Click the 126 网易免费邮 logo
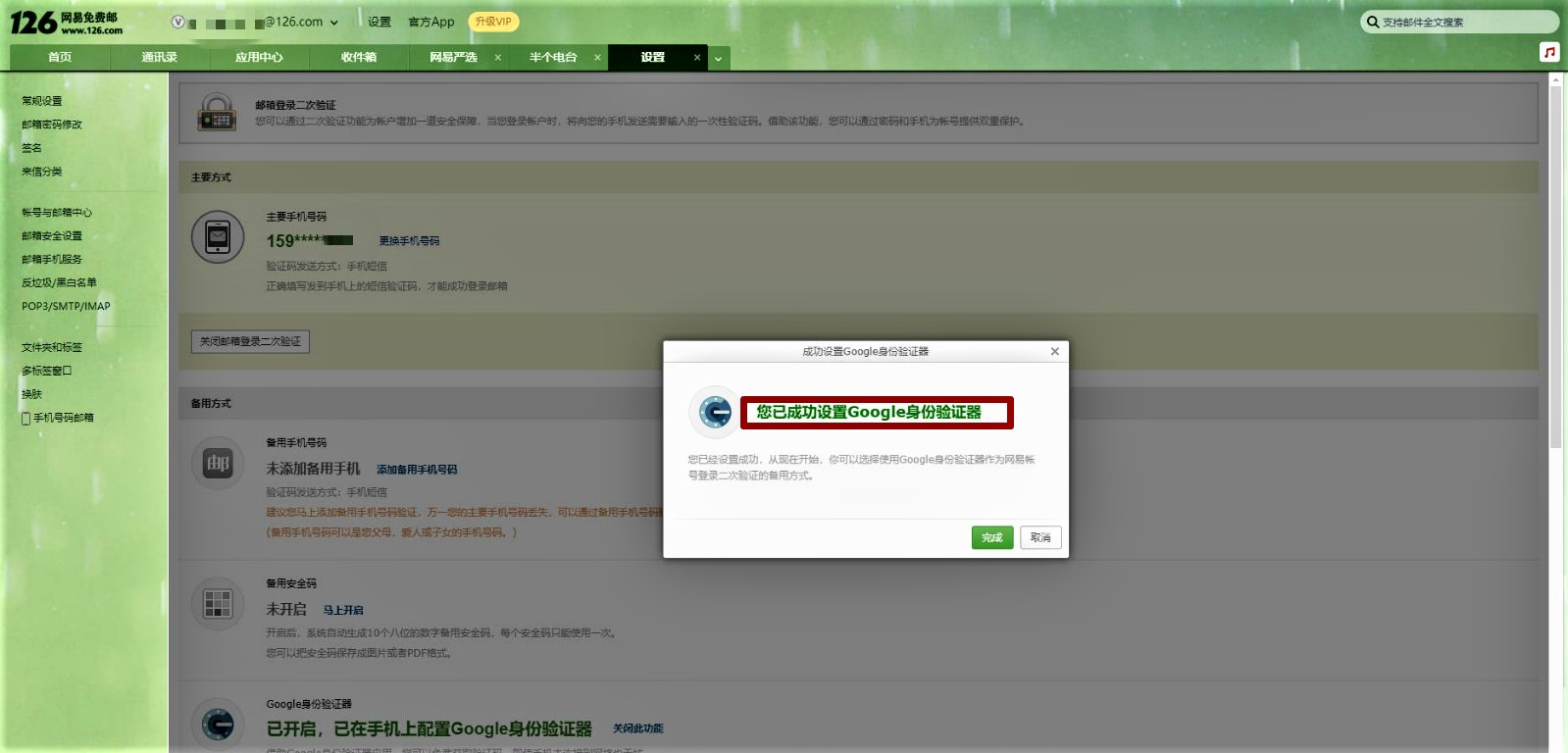Viewport: 1568px width, 753px height. (66, 23)
